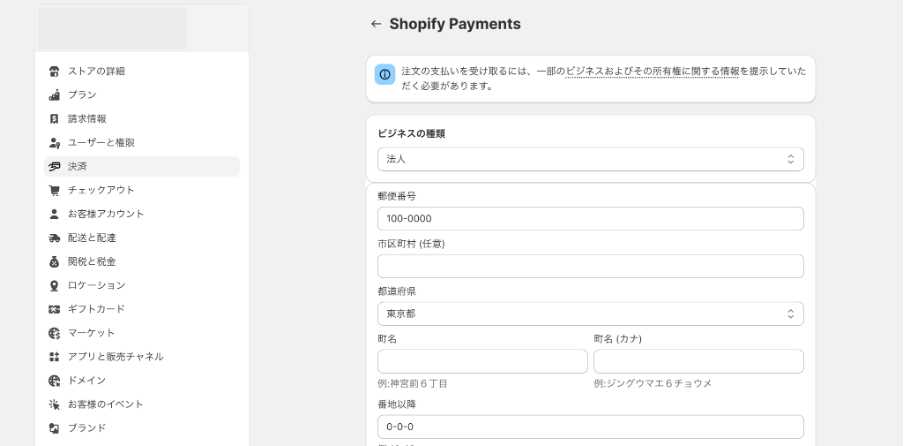Open 都道府県 dropdown showing 東京都
Viewport: 904px width, 446px height.
click(x=590, y=314)
